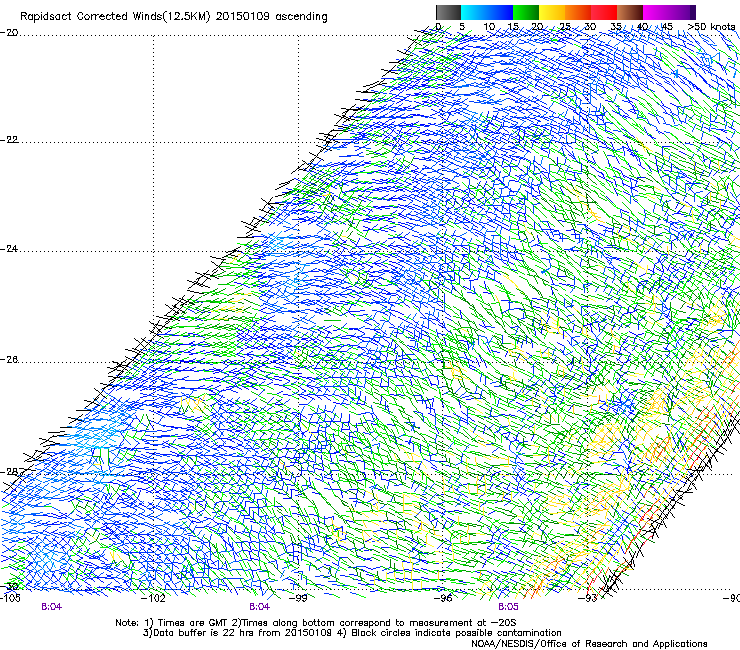Click the word "ascending" in the title
This screenshot has height=650, width=740.
[301, 17]
